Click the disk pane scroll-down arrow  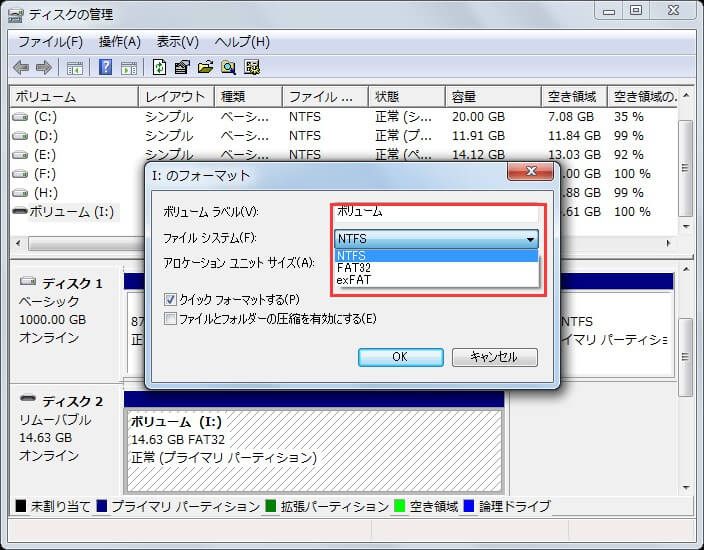click(x=686, y=488)
